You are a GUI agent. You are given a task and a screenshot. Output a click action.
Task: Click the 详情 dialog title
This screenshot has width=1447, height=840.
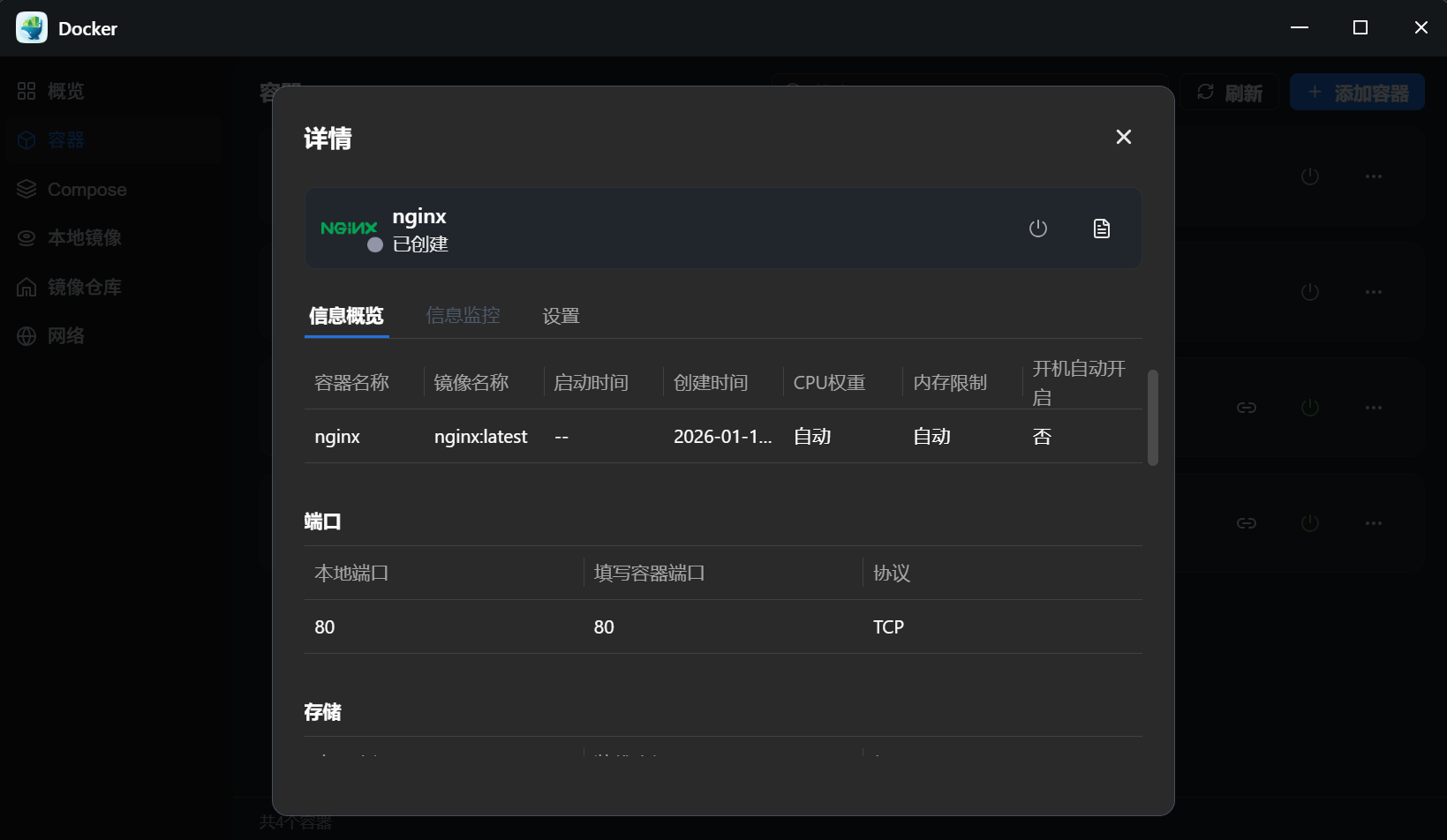click(x=328, y=139)
